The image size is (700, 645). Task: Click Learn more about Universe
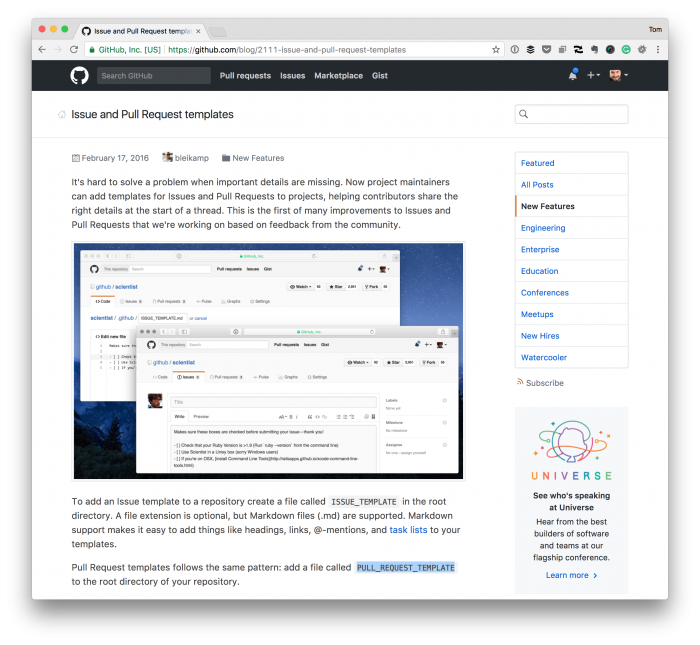point(571,575)
